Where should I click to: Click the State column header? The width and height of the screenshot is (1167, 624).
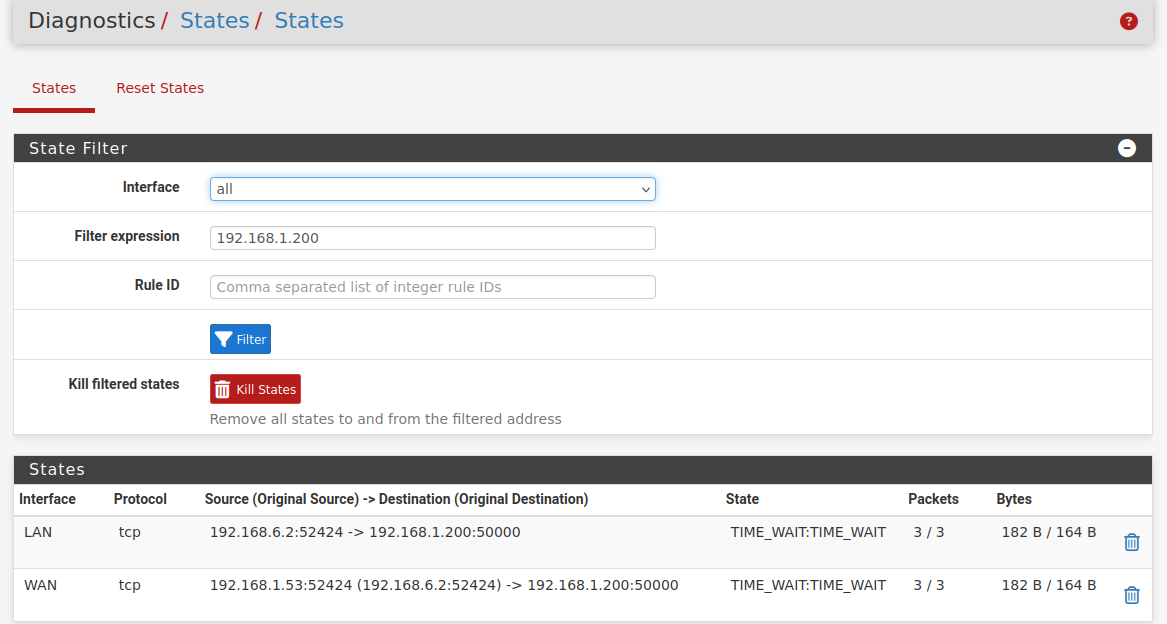[x=742, y=499]
